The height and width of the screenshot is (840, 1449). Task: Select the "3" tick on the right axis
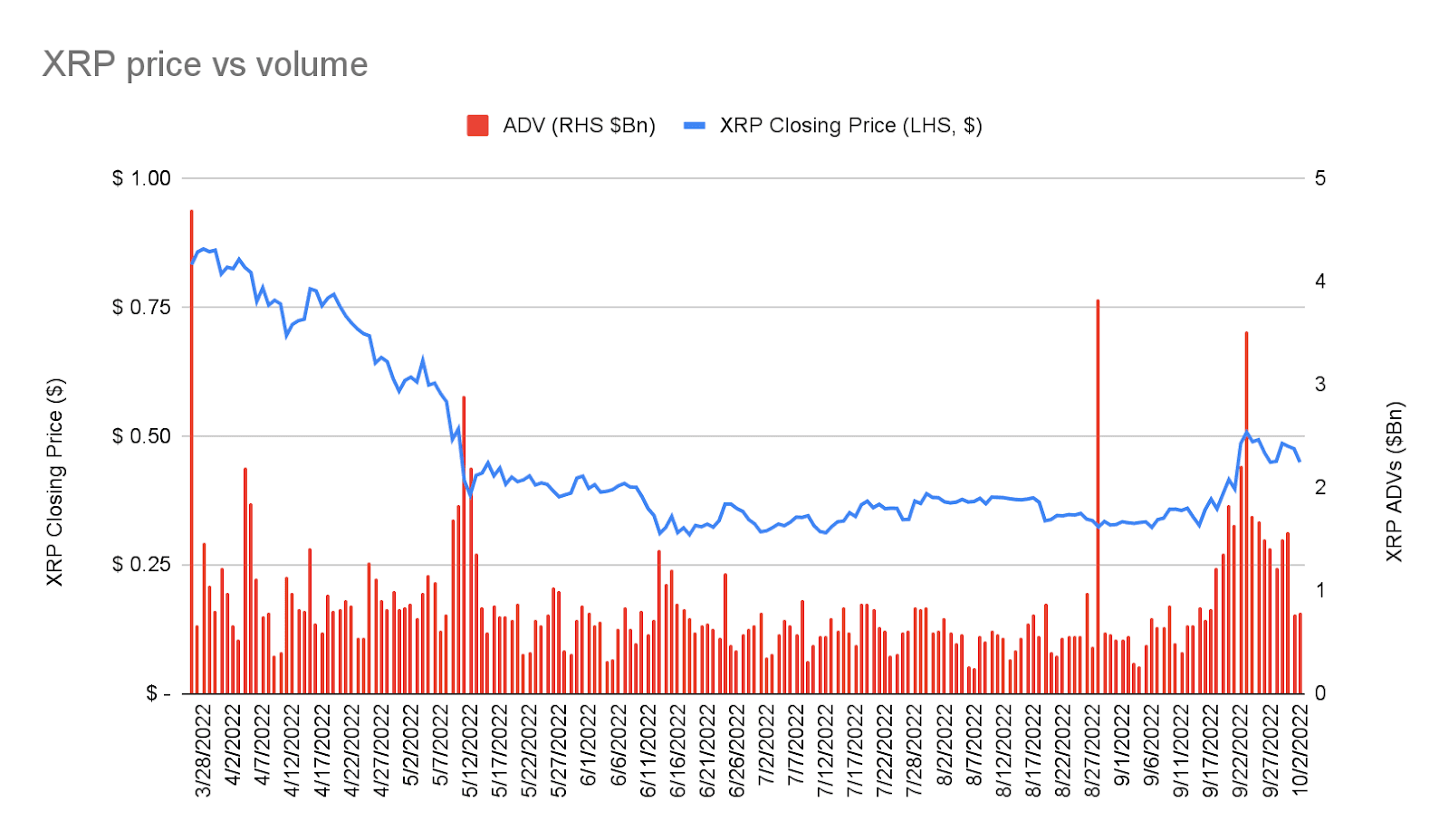1319,385
